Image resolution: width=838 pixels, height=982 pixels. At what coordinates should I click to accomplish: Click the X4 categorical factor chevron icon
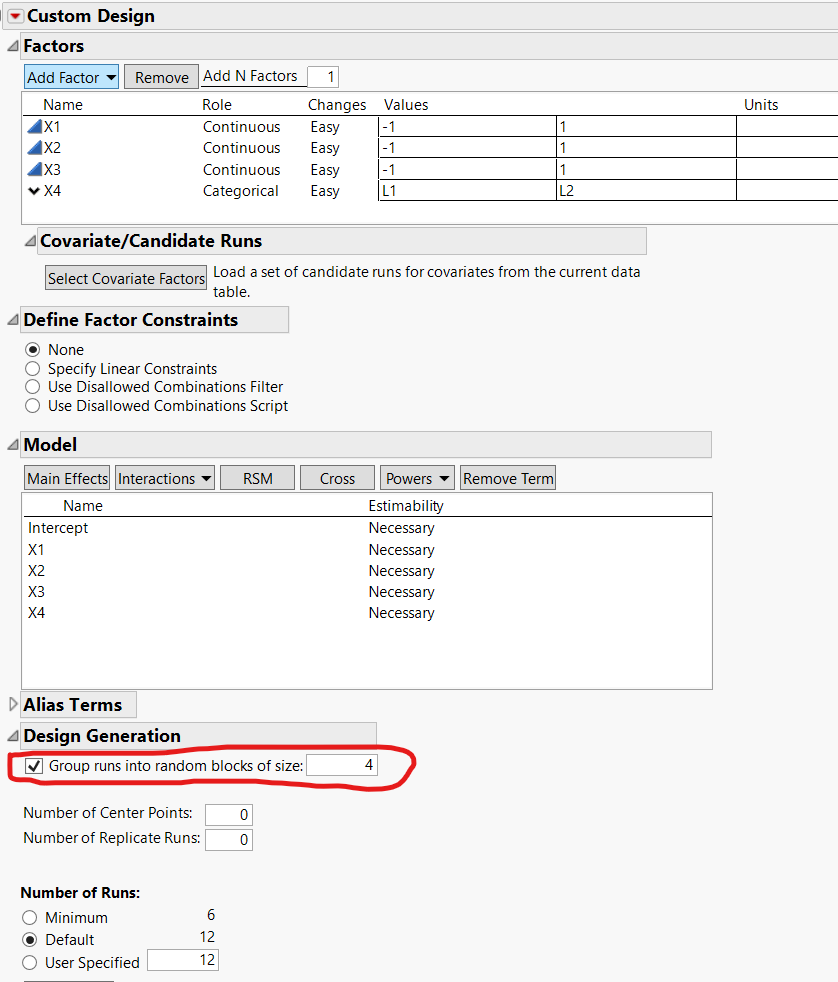(x=34, y=191)
